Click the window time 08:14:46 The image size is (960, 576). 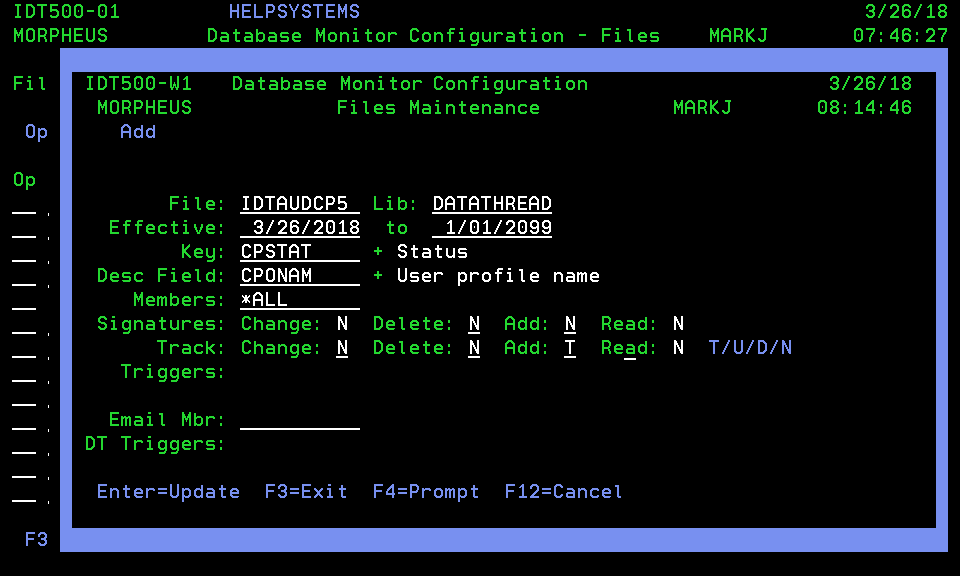click(864, 108)
